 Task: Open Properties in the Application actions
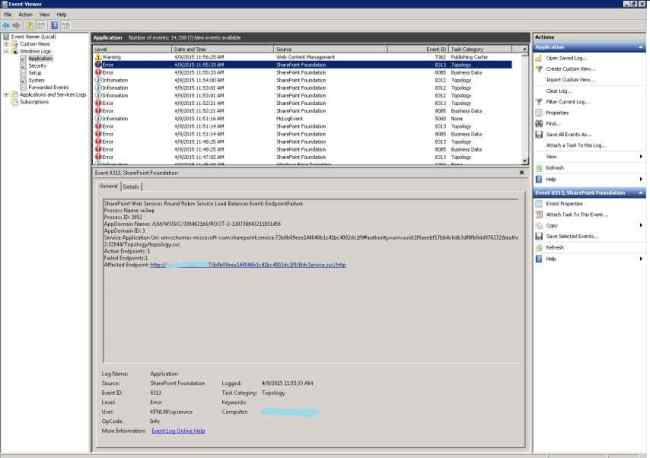tap(557, 113)
